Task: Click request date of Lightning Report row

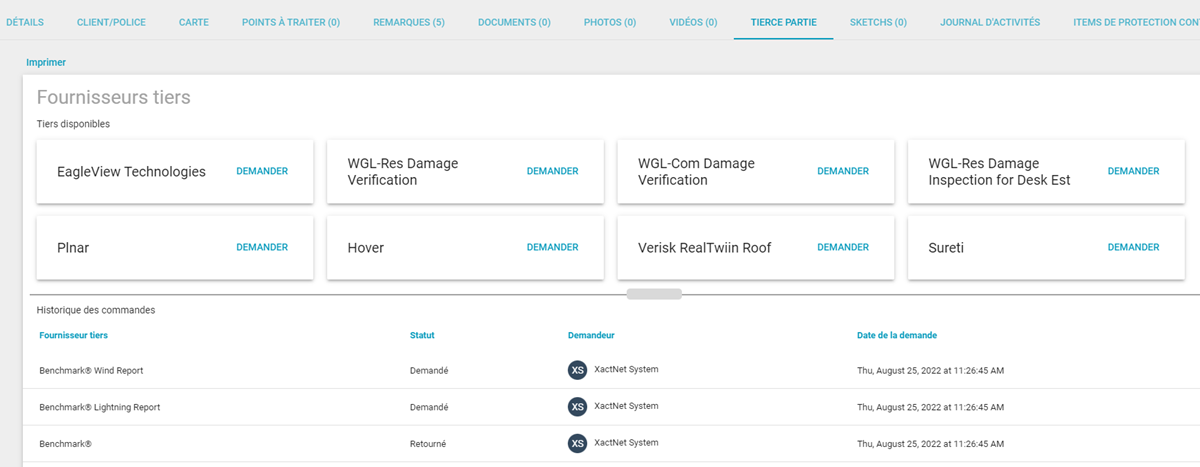Action: tap(930, 407)
